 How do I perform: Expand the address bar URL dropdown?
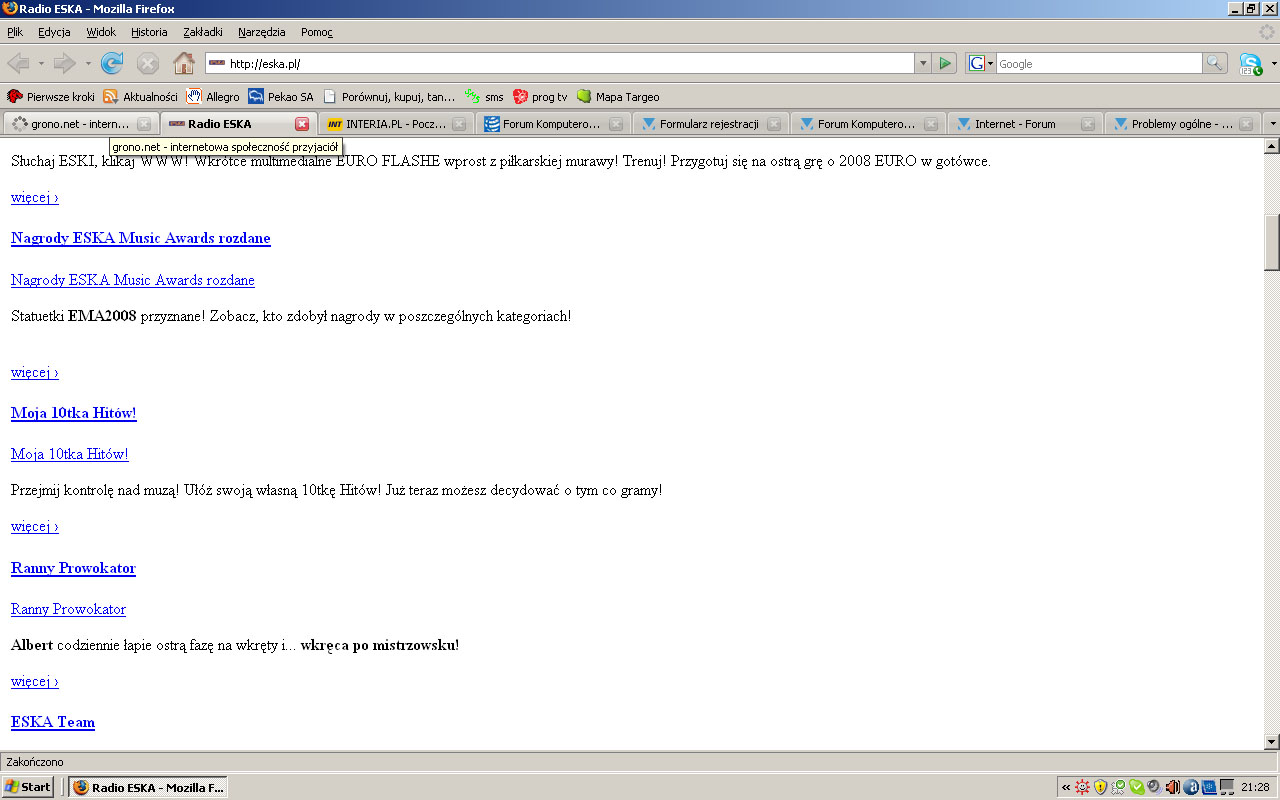(922, 64)
